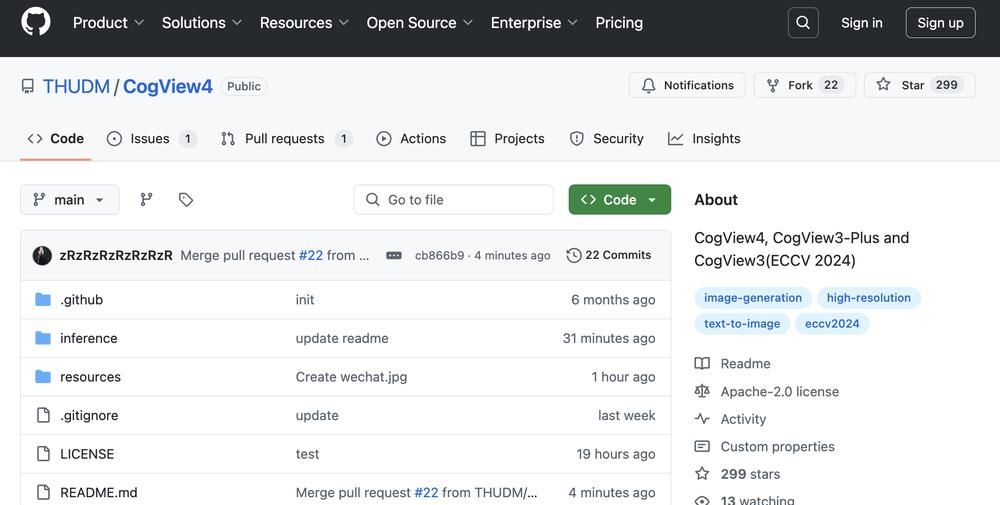Click the branches icon beside main
This screenshot has width=1000, height=505.
coord(146,199)
